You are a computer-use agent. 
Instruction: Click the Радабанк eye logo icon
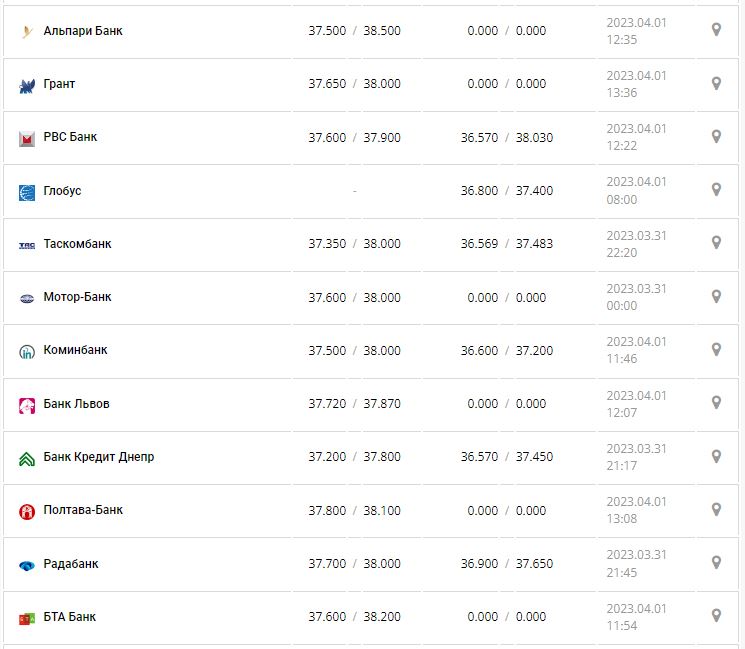click(27, 566)
